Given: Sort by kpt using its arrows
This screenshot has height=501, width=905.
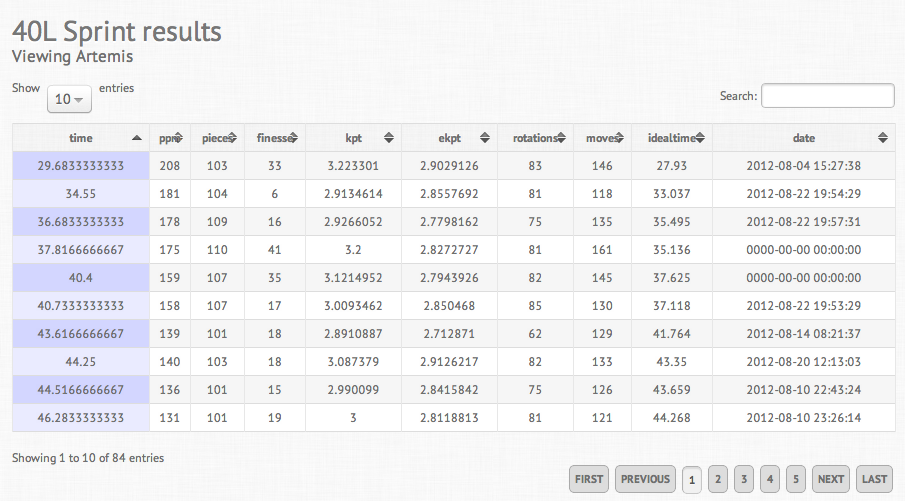Looking at the screenshot, I should (389, 138).
